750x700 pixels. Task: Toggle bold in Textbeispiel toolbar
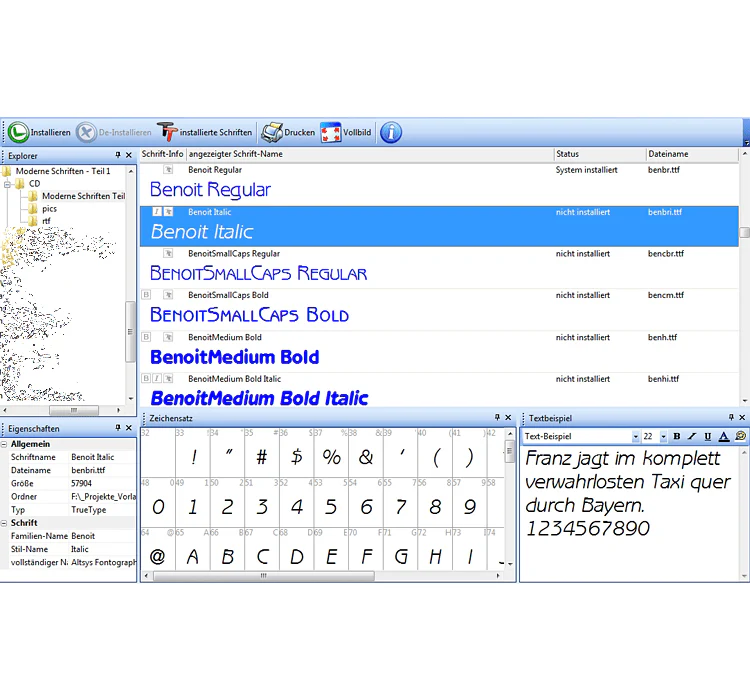pyautogui.click(x=676, y=436)
